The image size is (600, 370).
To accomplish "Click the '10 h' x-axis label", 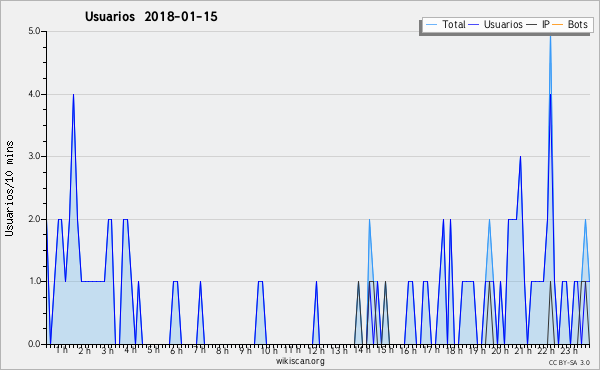I will pyautogui.click(x=269, y=350).
